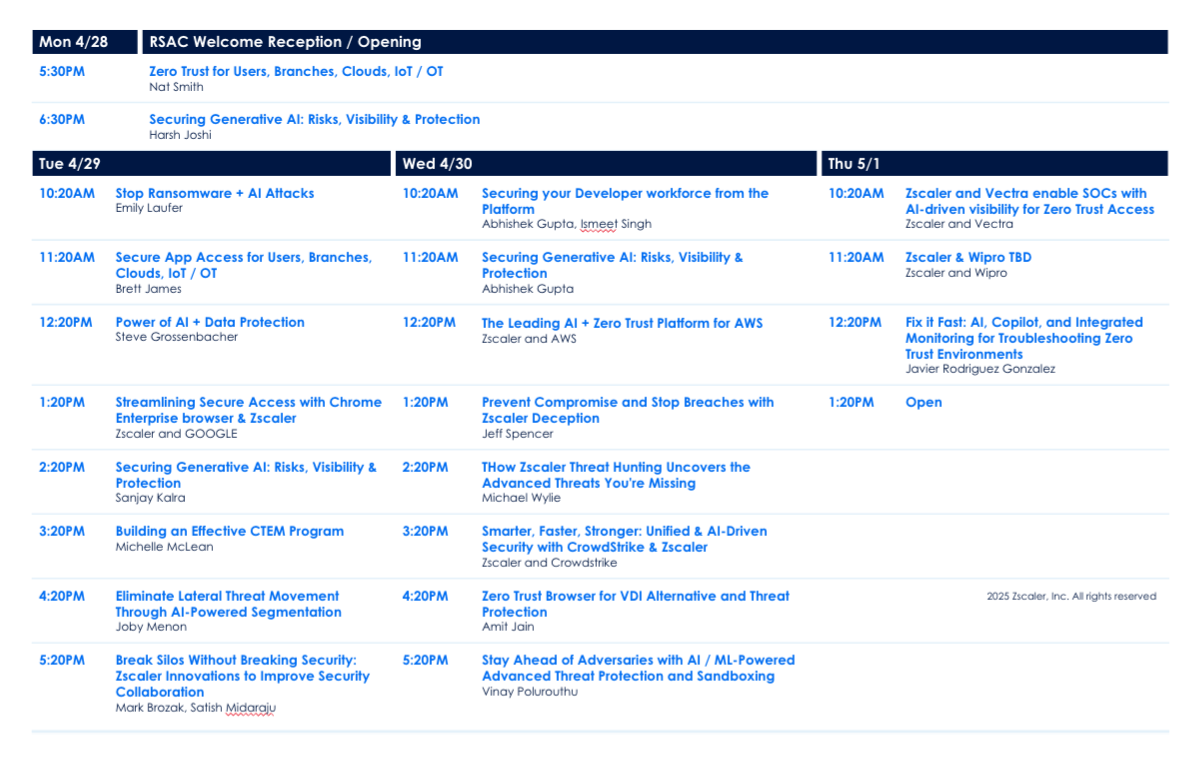The width and height of the screenshot is (1201, 764).
Task: Open Eliminate Lateral Threat Movement session
Action: 228,604
